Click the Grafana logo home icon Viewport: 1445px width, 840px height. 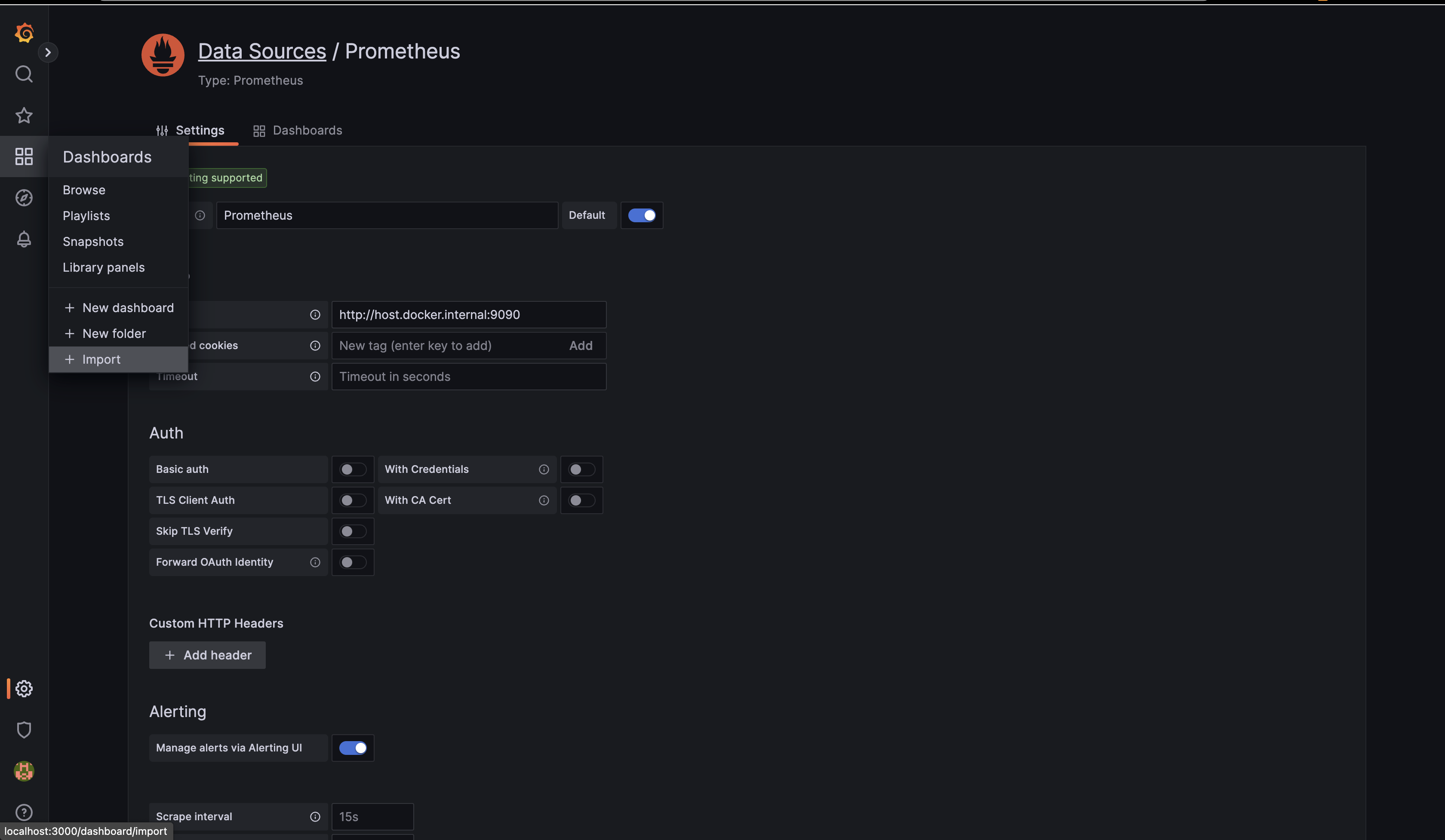24,33
